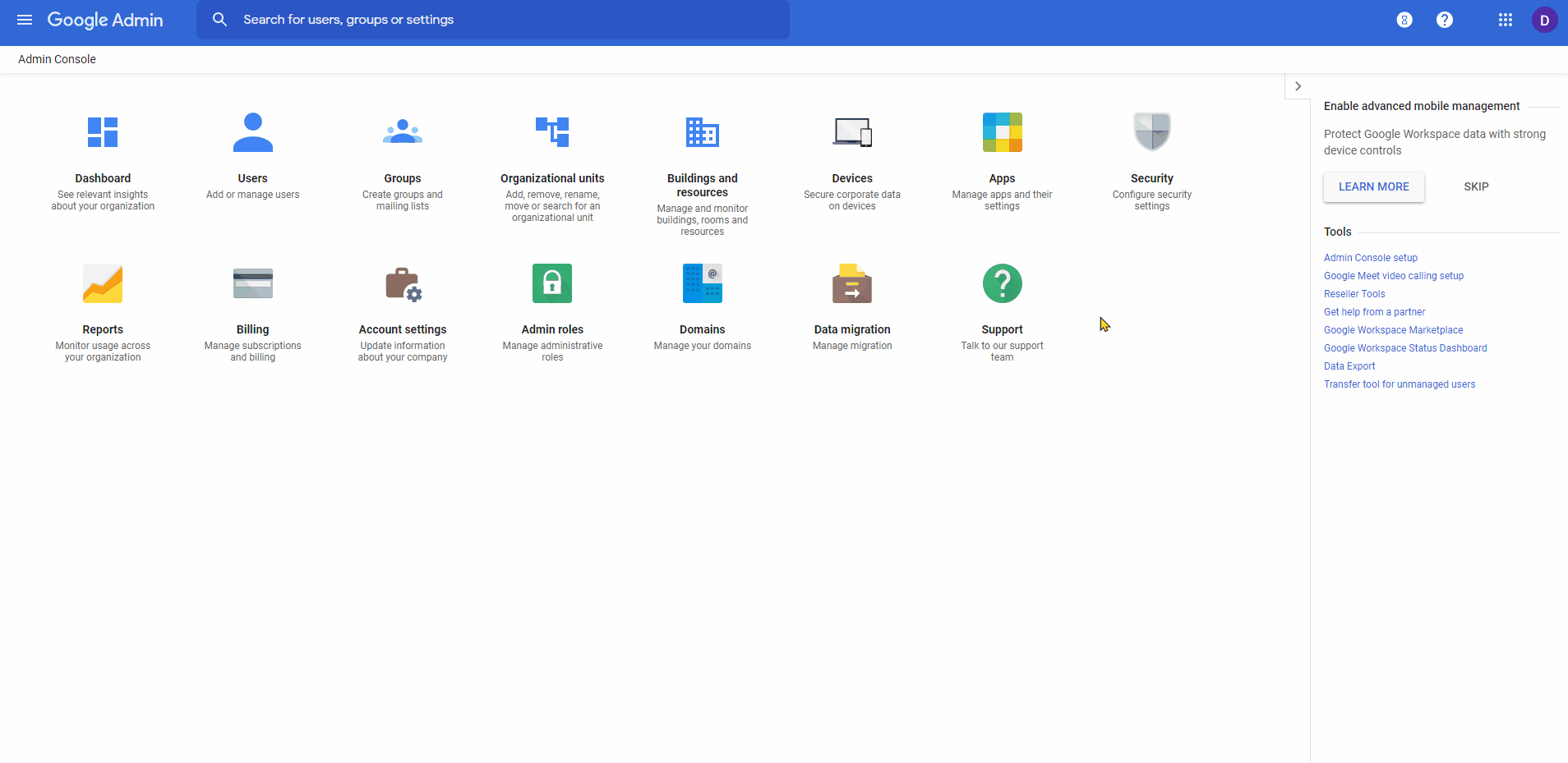Screen dimensions: 1568x763
Task: Open the Buildings and resources icon
Action: tap(703, 132)
